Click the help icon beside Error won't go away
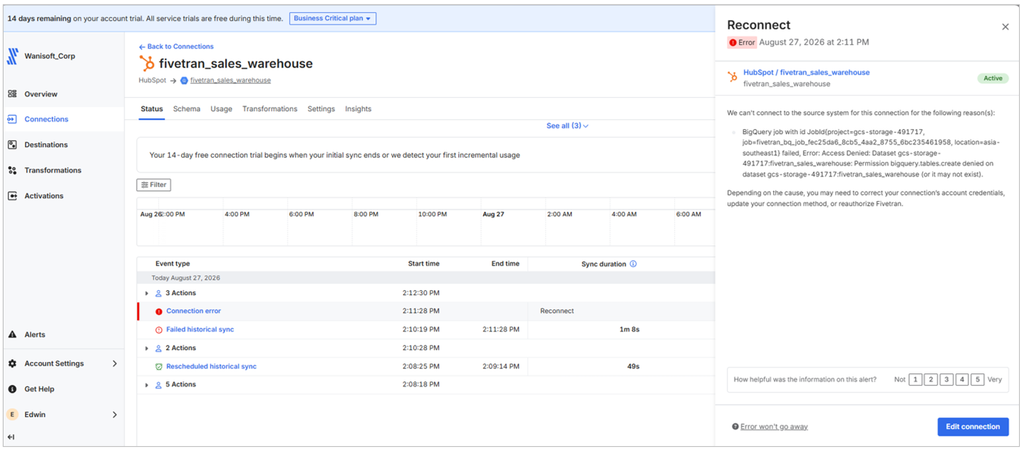The height and width of the screenshot is (449, 1024). pos(735,427)
